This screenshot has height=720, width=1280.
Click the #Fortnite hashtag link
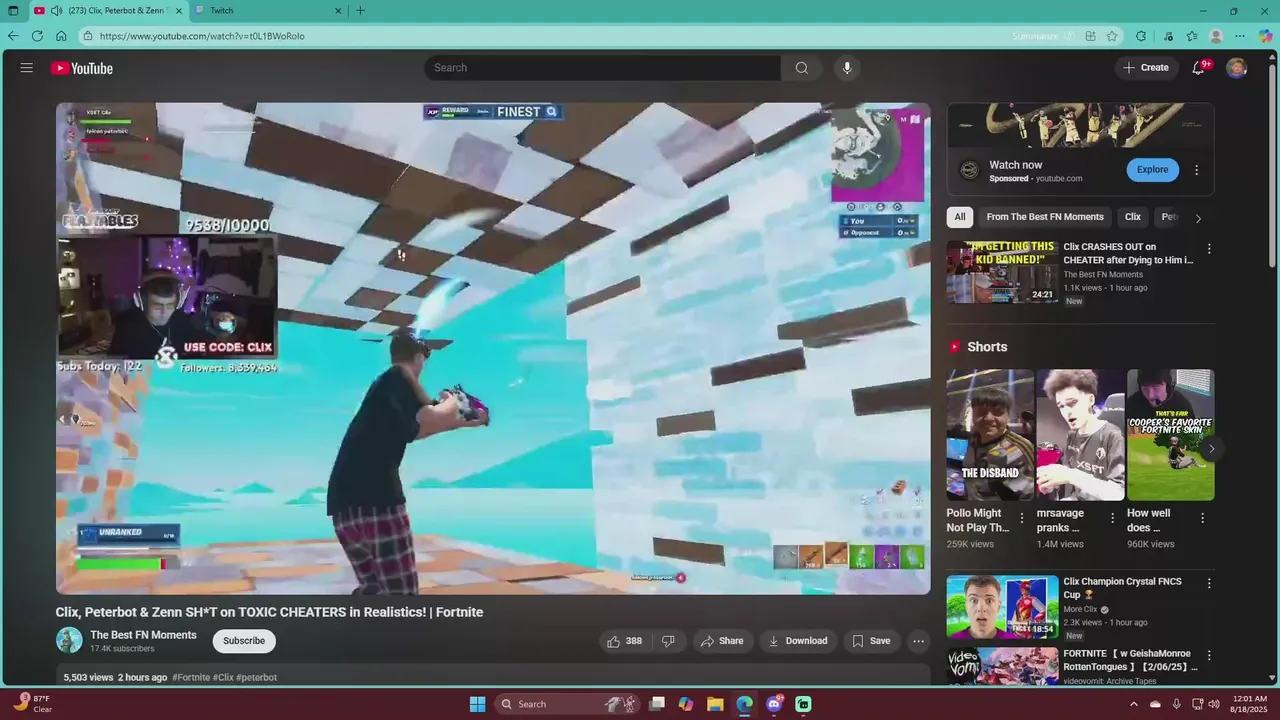191,678
